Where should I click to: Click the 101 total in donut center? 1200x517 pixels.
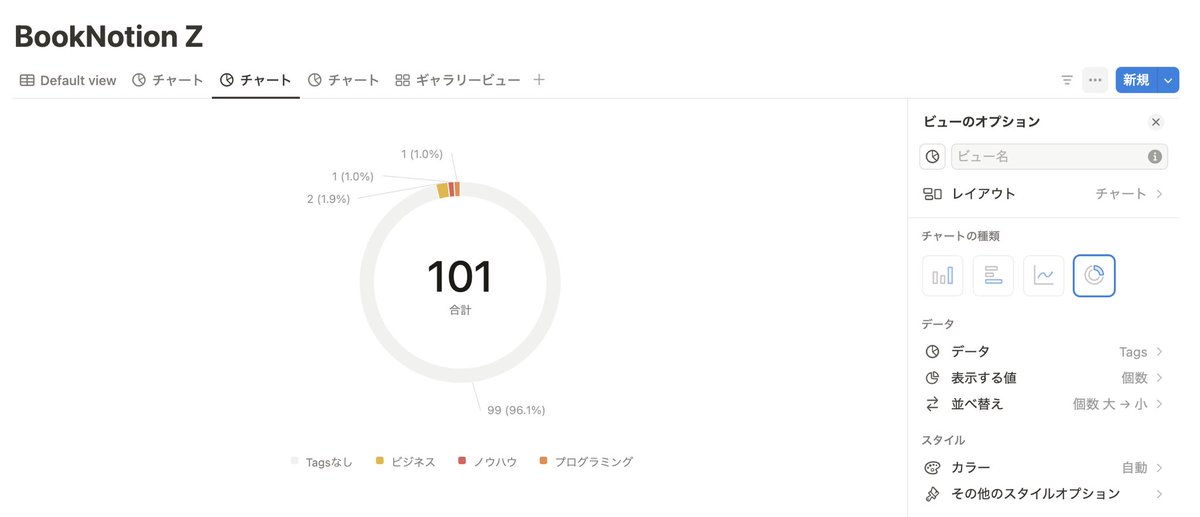[x=460, y=277]
